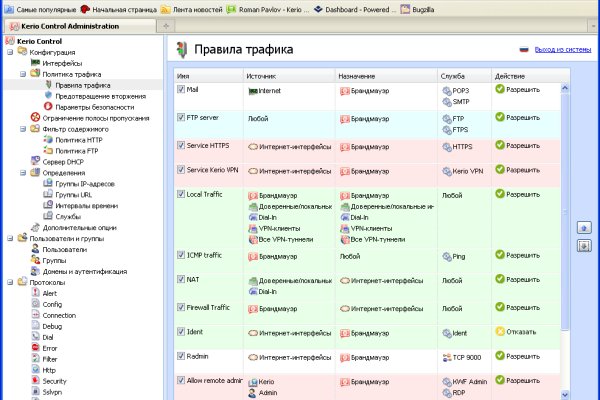Click the yellow Отказать icon in Ident row
This screenshot has height=400, width=600.
coord(500,331)
